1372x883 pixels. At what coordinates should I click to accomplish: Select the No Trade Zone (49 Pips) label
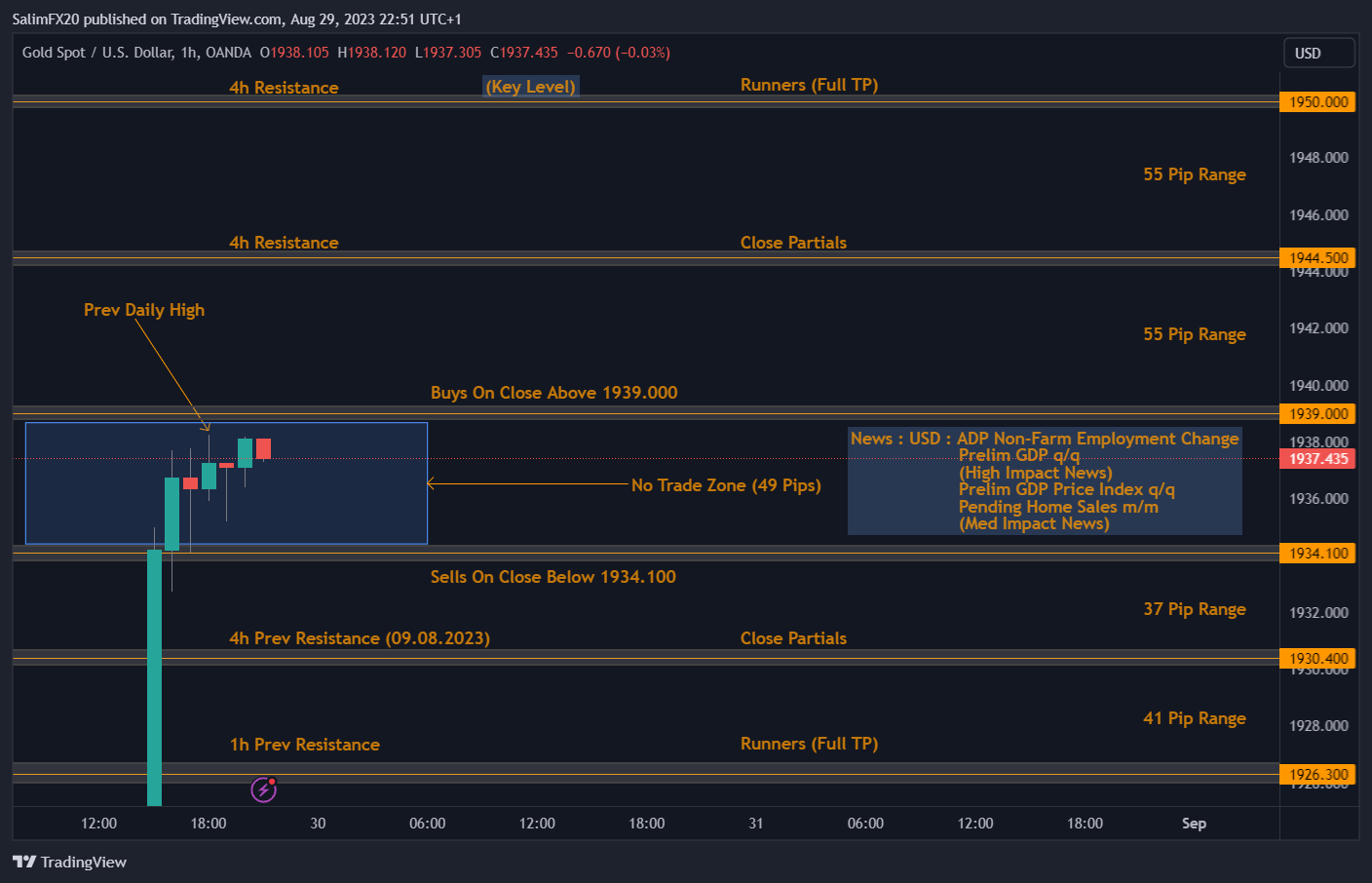[x=726, y=485]
